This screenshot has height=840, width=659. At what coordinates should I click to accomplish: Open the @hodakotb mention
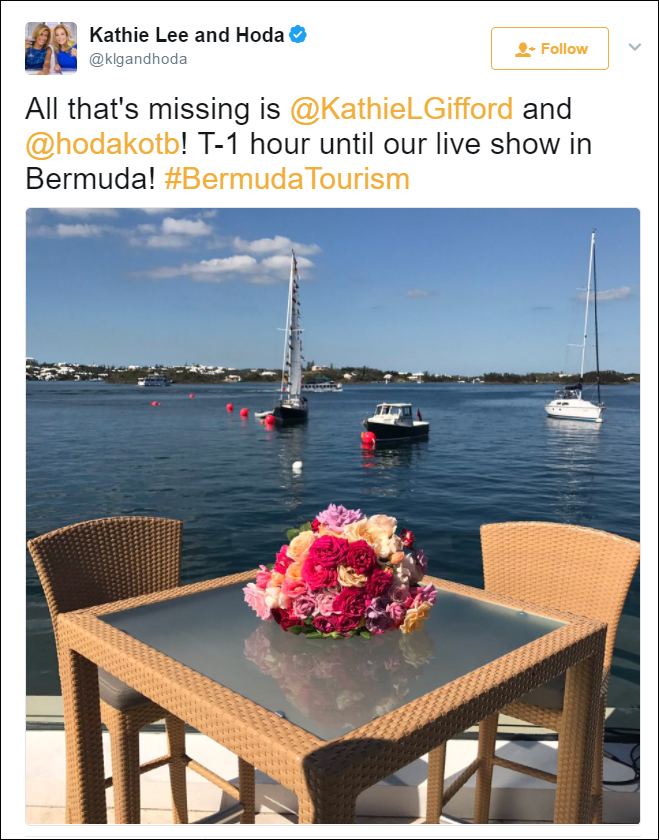tap(103, 144)
